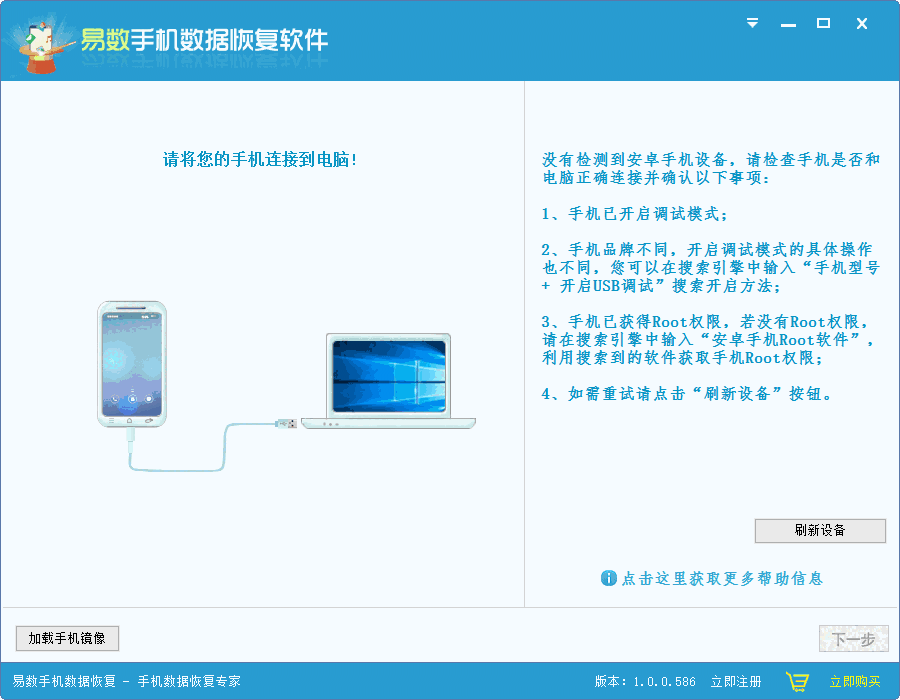Click the disabled 下一步 next step button
Image resolution: width=900 pixels, height=700 pixels.
tap(853, 638)
